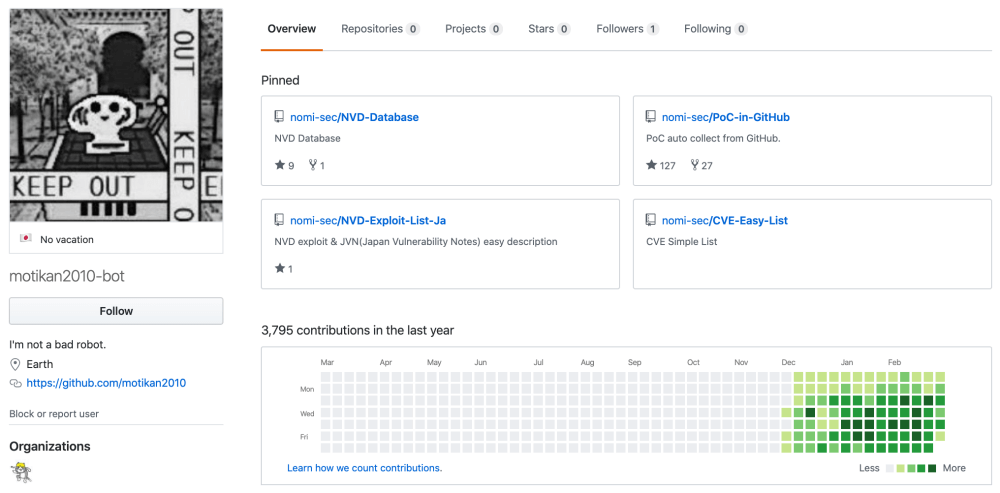The height and width of the screenshot is (493, 1000).
Task: Click the Pinned section heading
Action: point(280,80)
